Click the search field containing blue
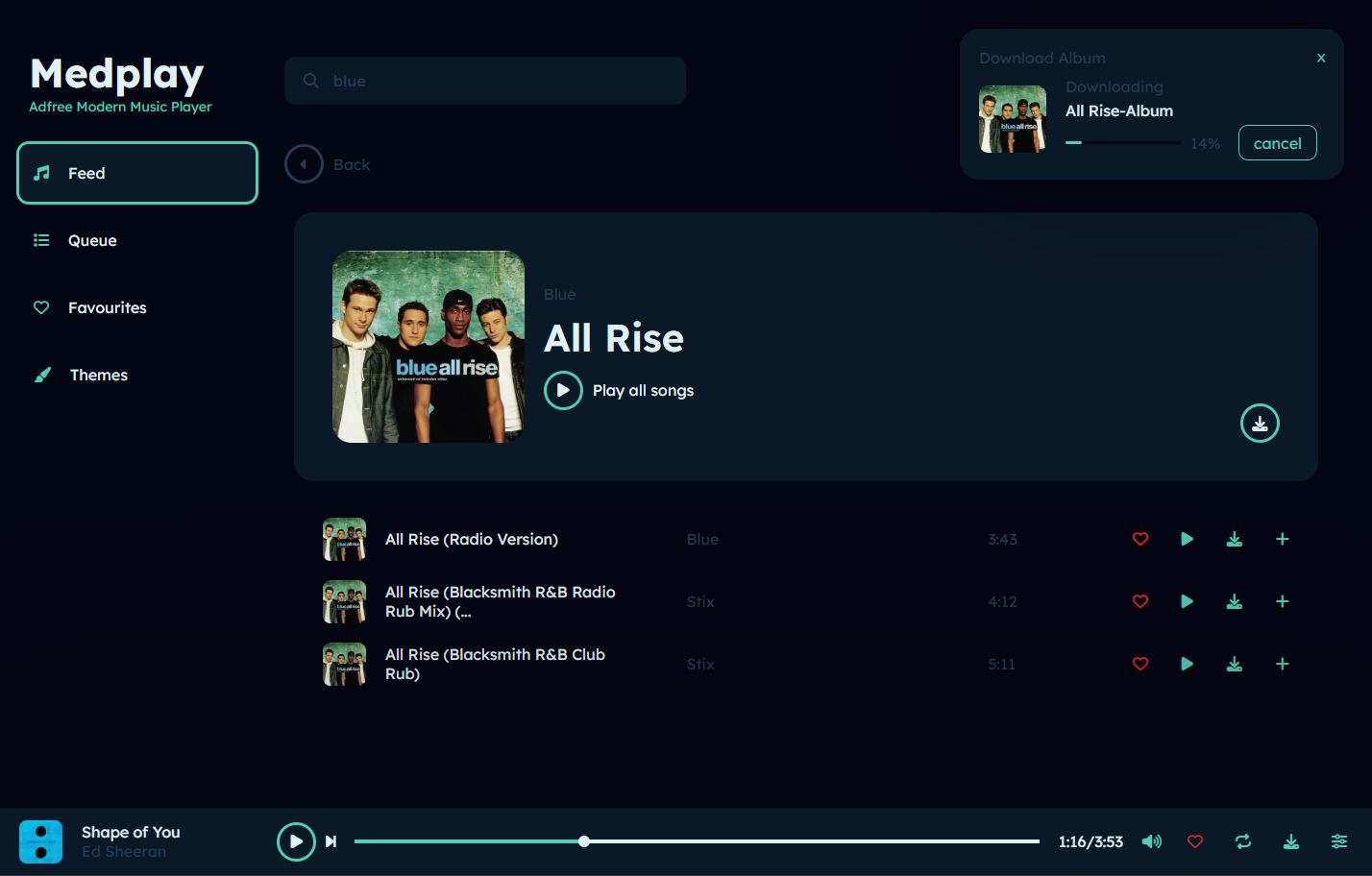 (485, 81)
